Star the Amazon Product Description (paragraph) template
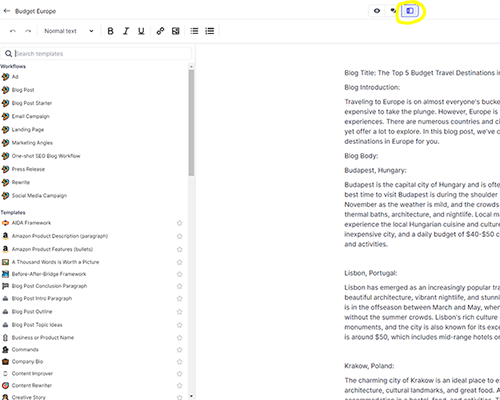 [x=180, y=236]
